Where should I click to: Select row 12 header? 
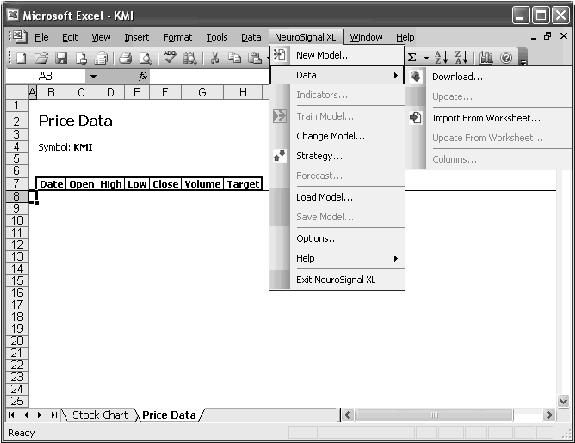click(x=17, y=245)
